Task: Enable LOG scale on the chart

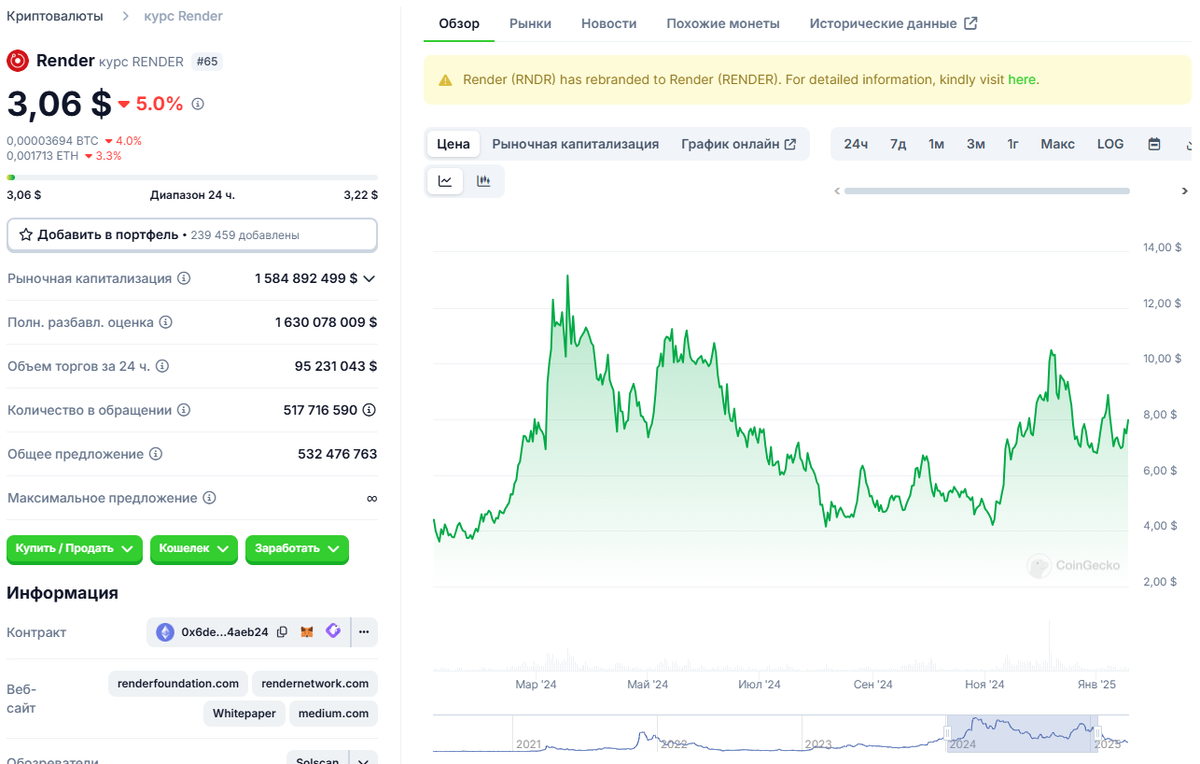Action: [1110, 143]
